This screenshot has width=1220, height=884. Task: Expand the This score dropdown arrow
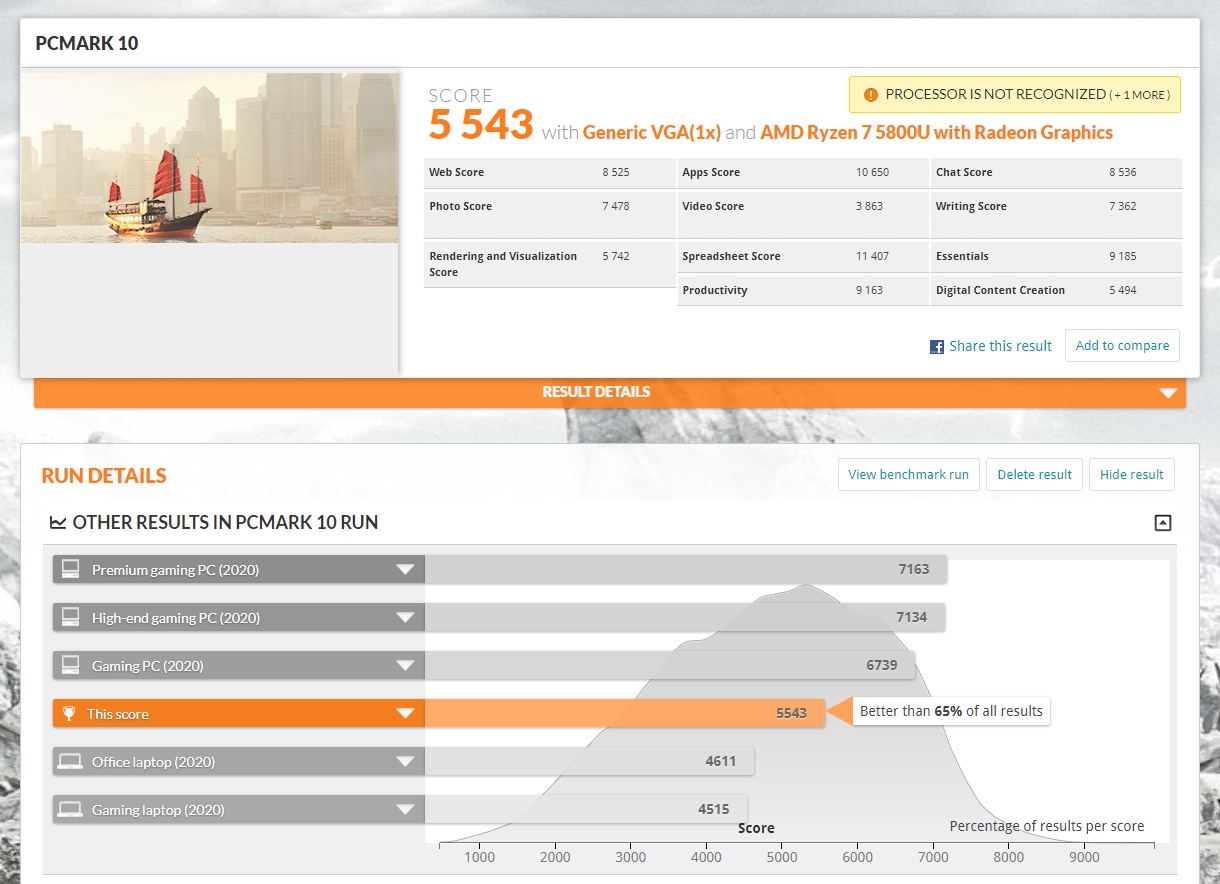click(405, 714)
